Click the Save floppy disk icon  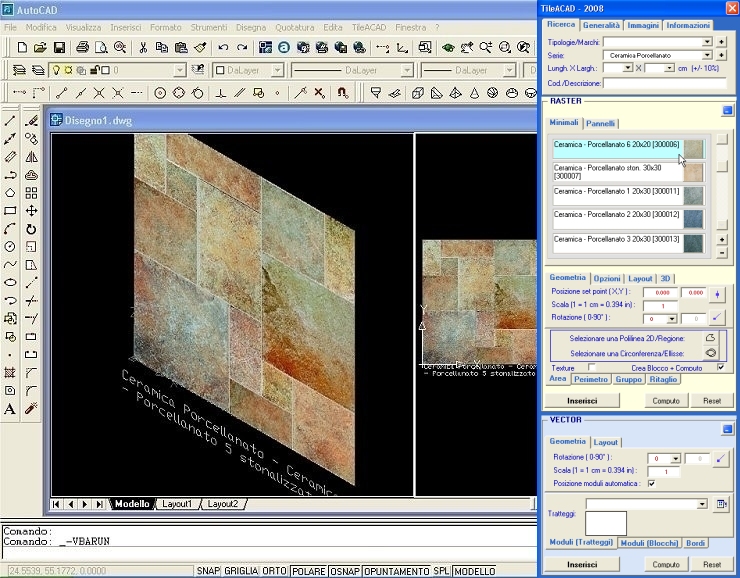tap(59, 47)
